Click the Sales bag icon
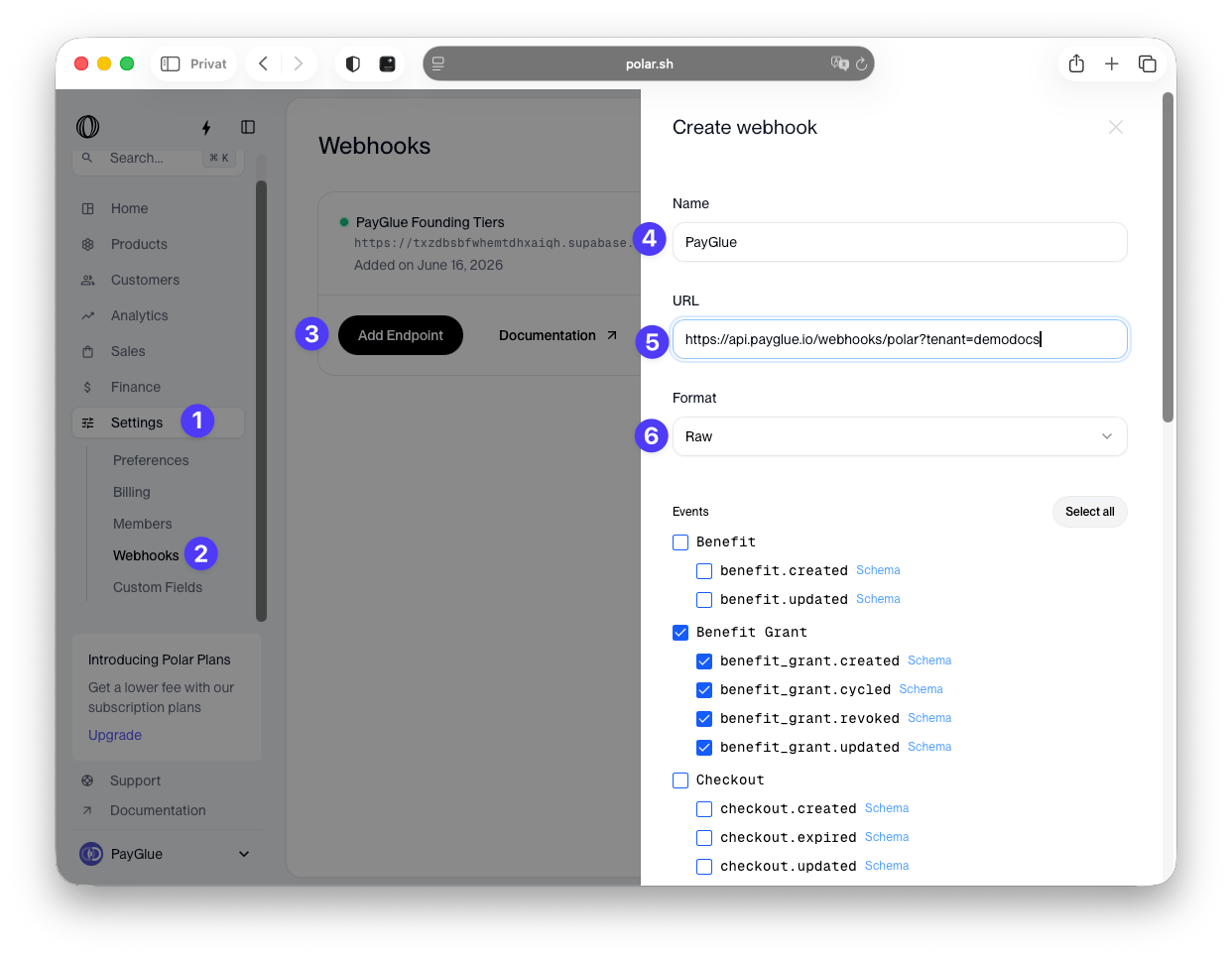Screen dimensions: 1232x959 (x=88, y=351)
